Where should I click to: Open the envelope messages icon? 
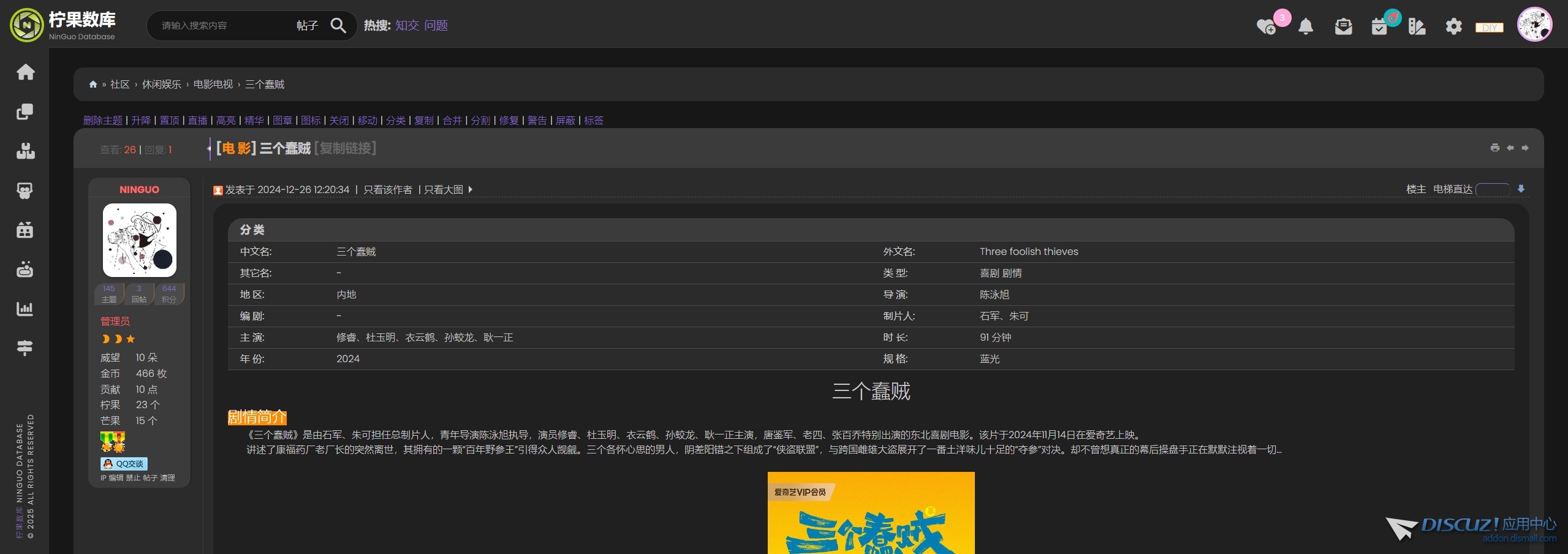(x=1343, y=26)
